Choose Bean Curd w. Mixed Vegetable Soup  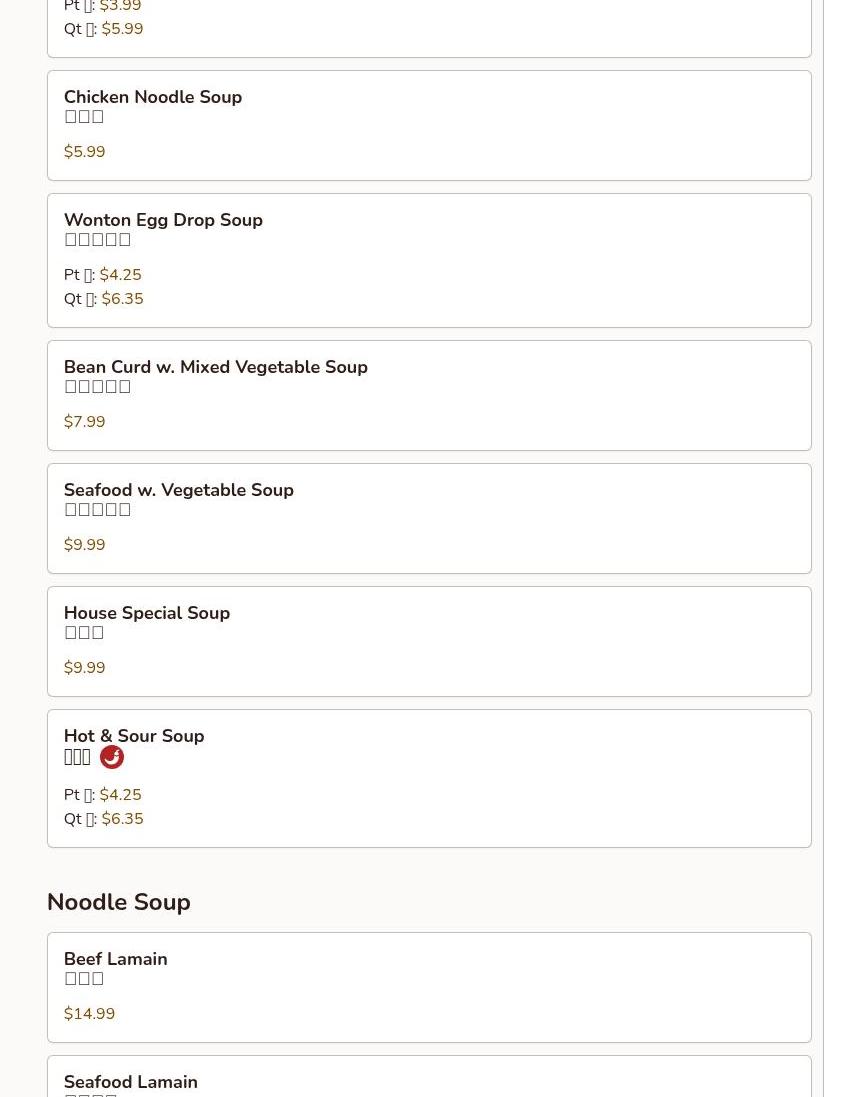pyautogui.click(x=215, y=367)
